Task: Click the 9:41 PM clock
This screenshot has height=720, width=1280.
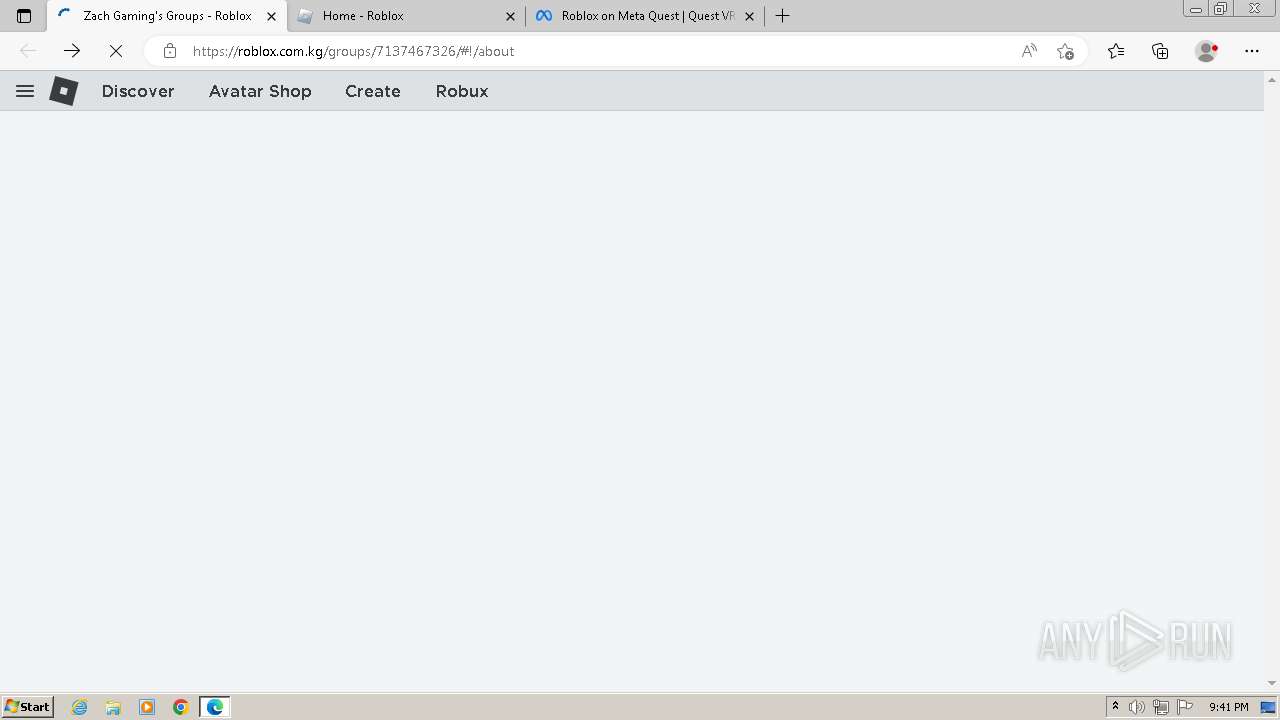Action: click(x=1228, y=707)
